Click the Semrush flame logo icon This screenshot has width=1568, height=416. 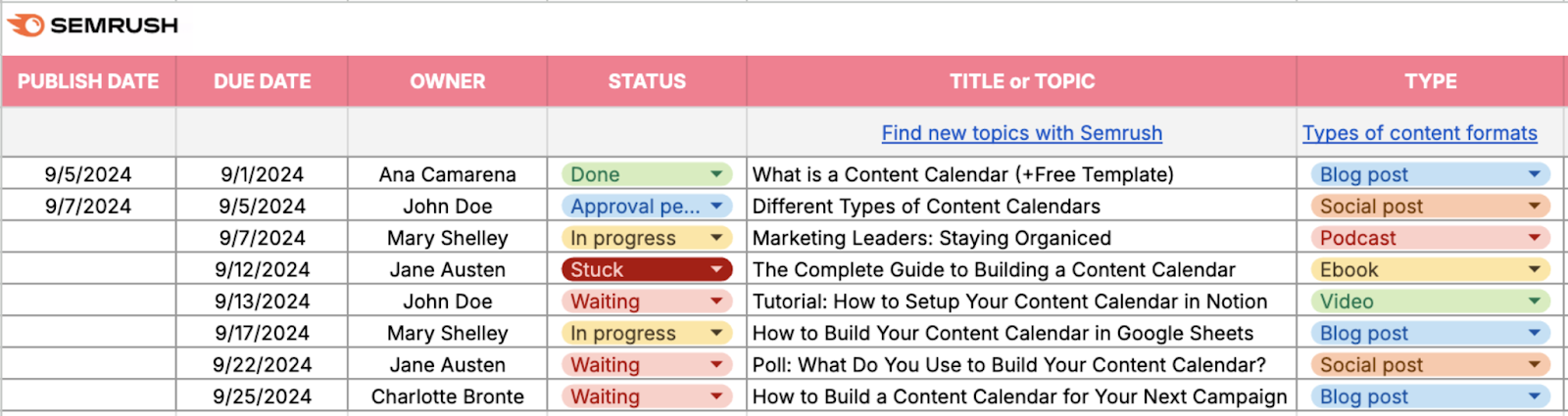tap(25, 25)
